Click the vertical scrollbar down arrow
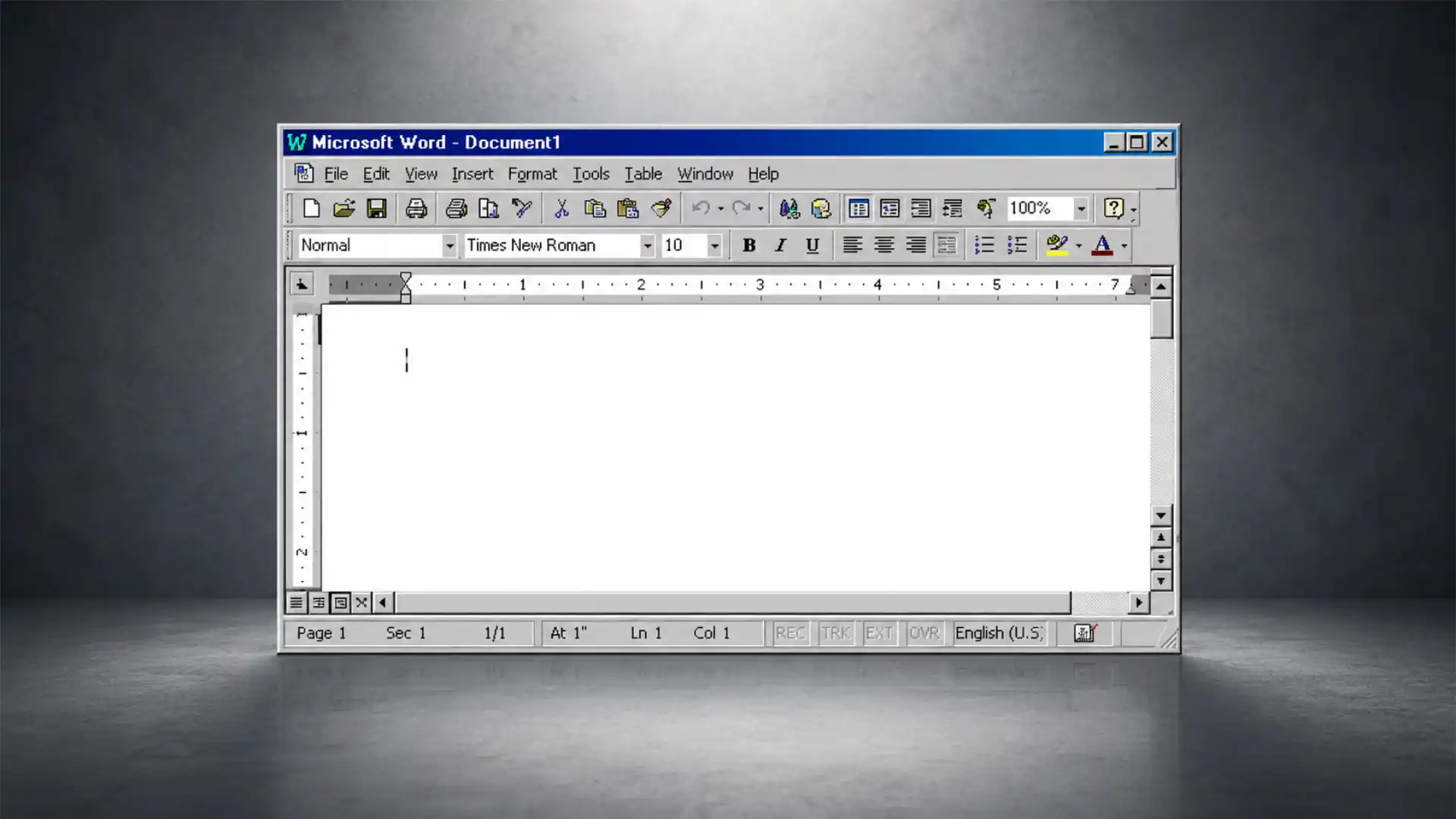This screenshot has height=819, width=1456. tap(1161, 516)
